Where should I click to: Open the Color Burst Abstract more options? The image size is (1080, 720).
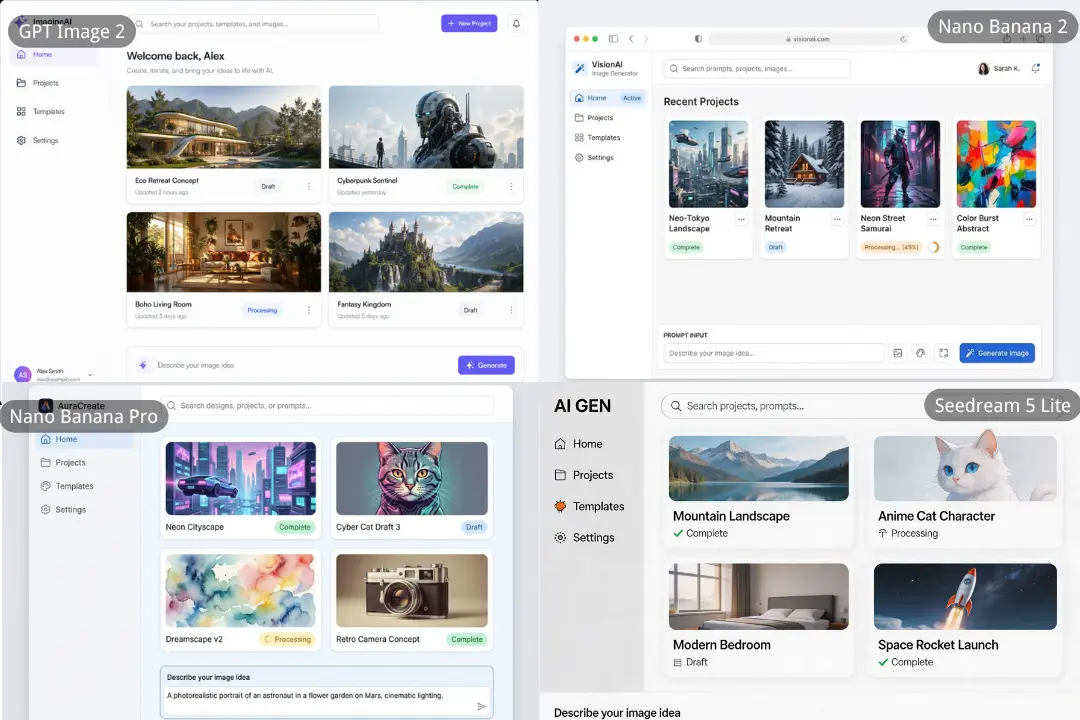coord(1029,220)
